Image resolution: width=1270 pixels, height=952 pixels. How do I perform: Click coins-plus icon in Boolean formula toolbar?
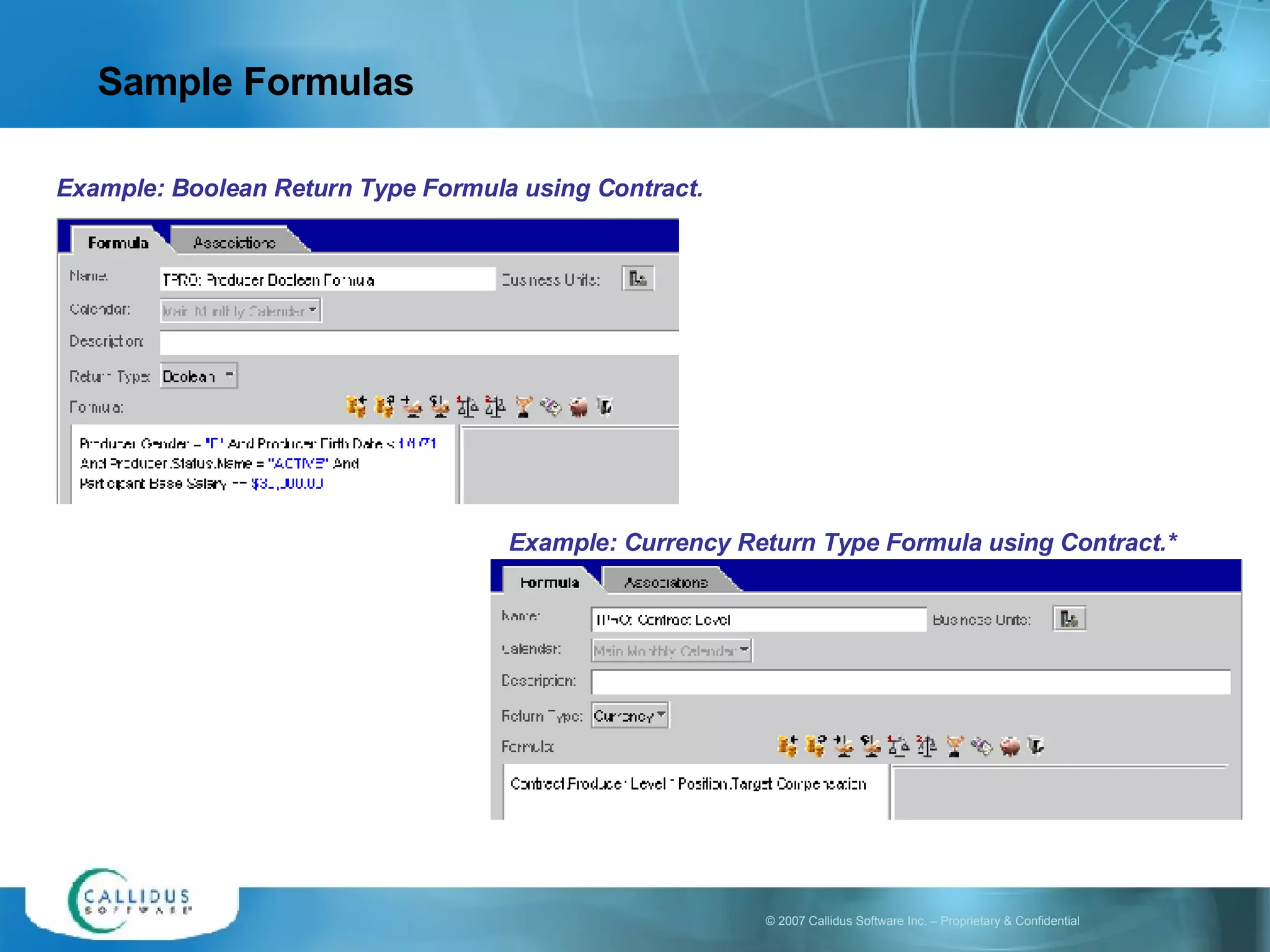point(356,407)
